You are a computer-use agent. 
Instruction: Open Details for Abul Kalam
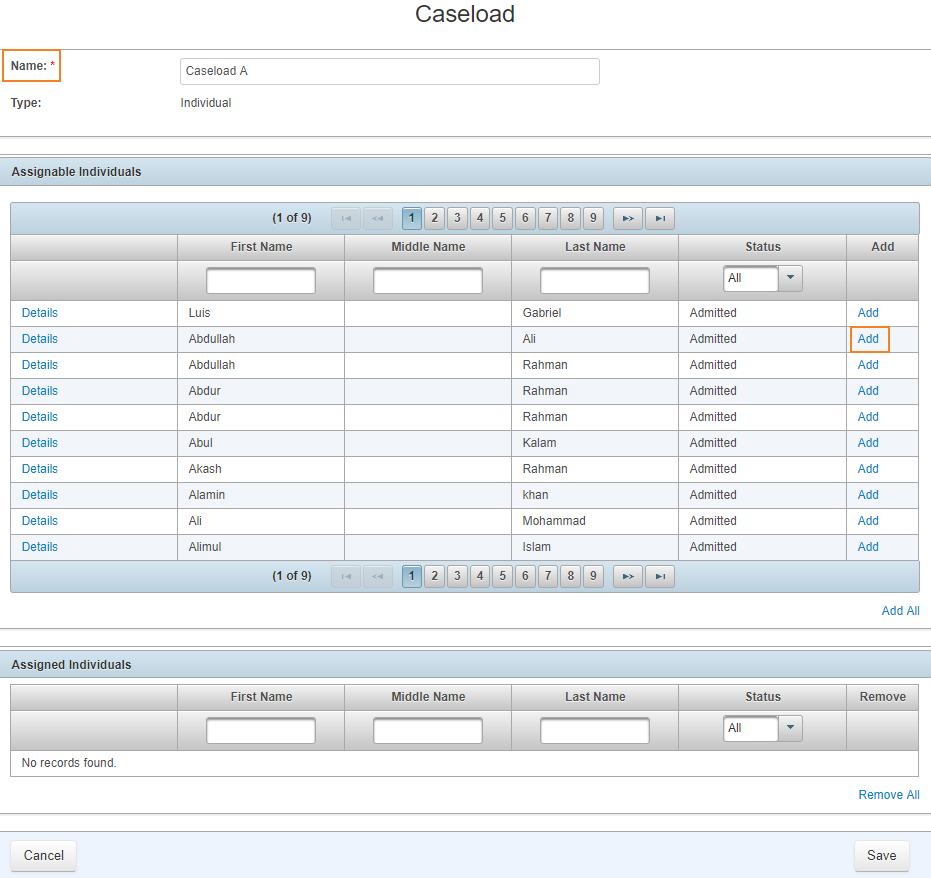click(x=40, y=443)
